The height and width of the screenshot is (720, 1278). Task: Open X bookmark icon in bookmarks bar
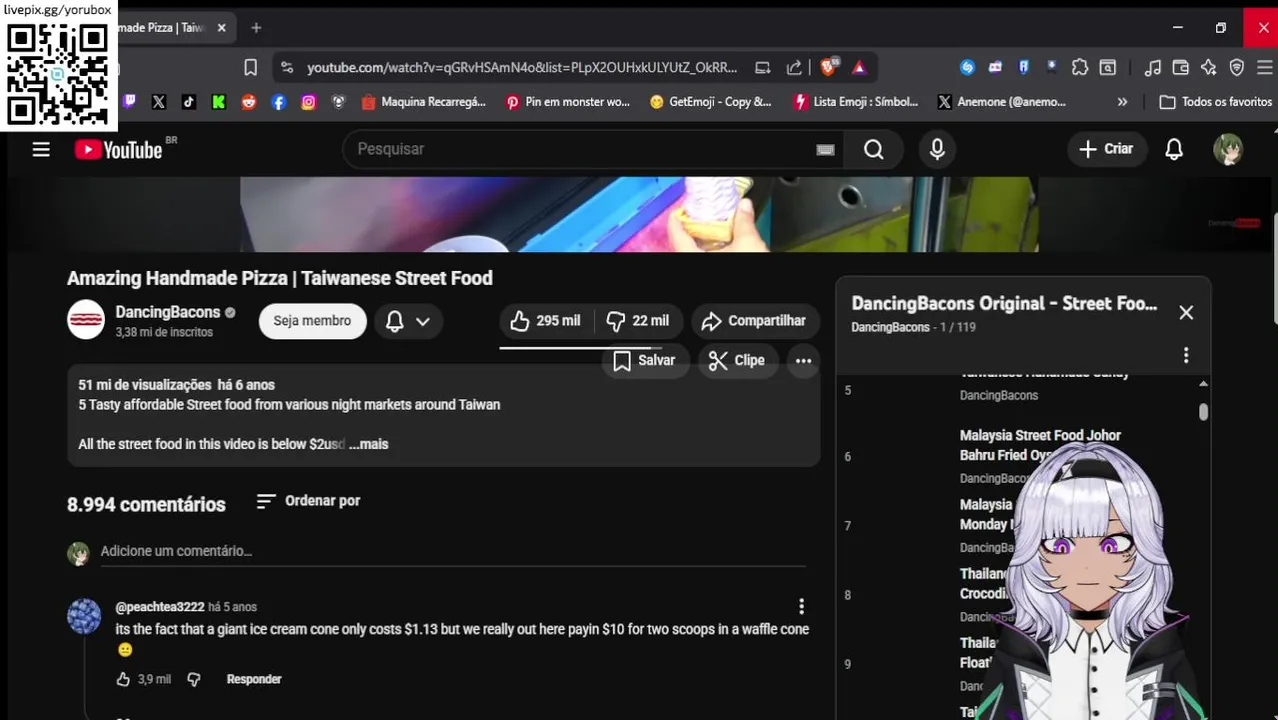[x=159, y=101]
